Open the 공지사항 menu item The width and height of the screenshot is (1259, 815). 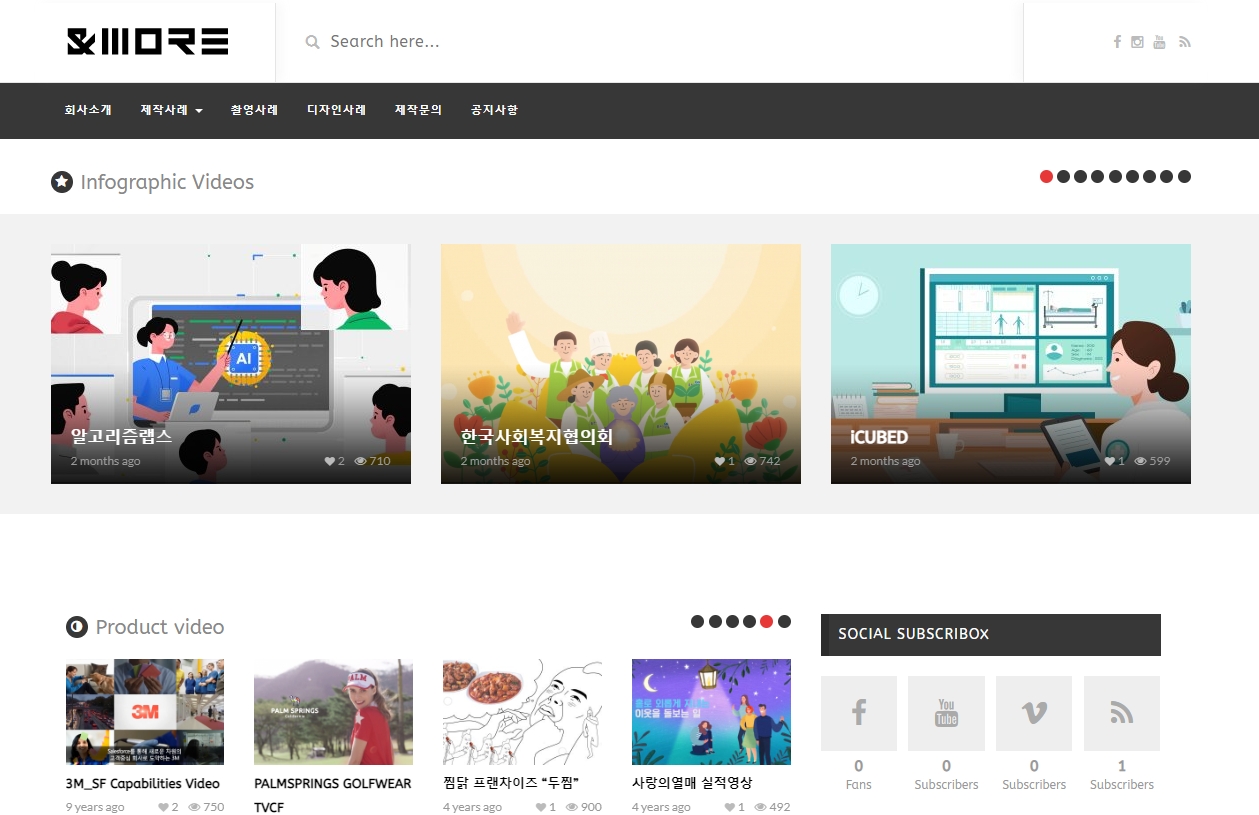pos(494,110)
